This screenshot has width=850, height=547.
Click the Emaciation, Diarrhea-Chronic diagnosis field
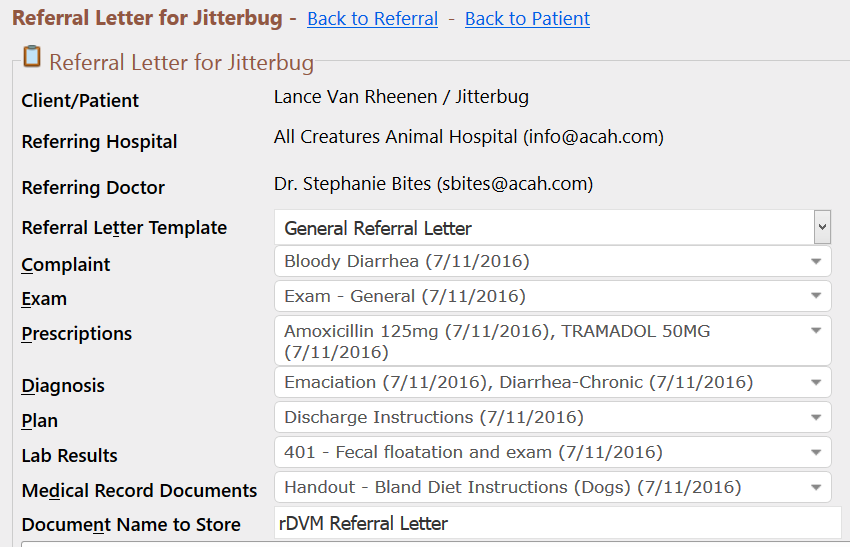click(553, 383)
